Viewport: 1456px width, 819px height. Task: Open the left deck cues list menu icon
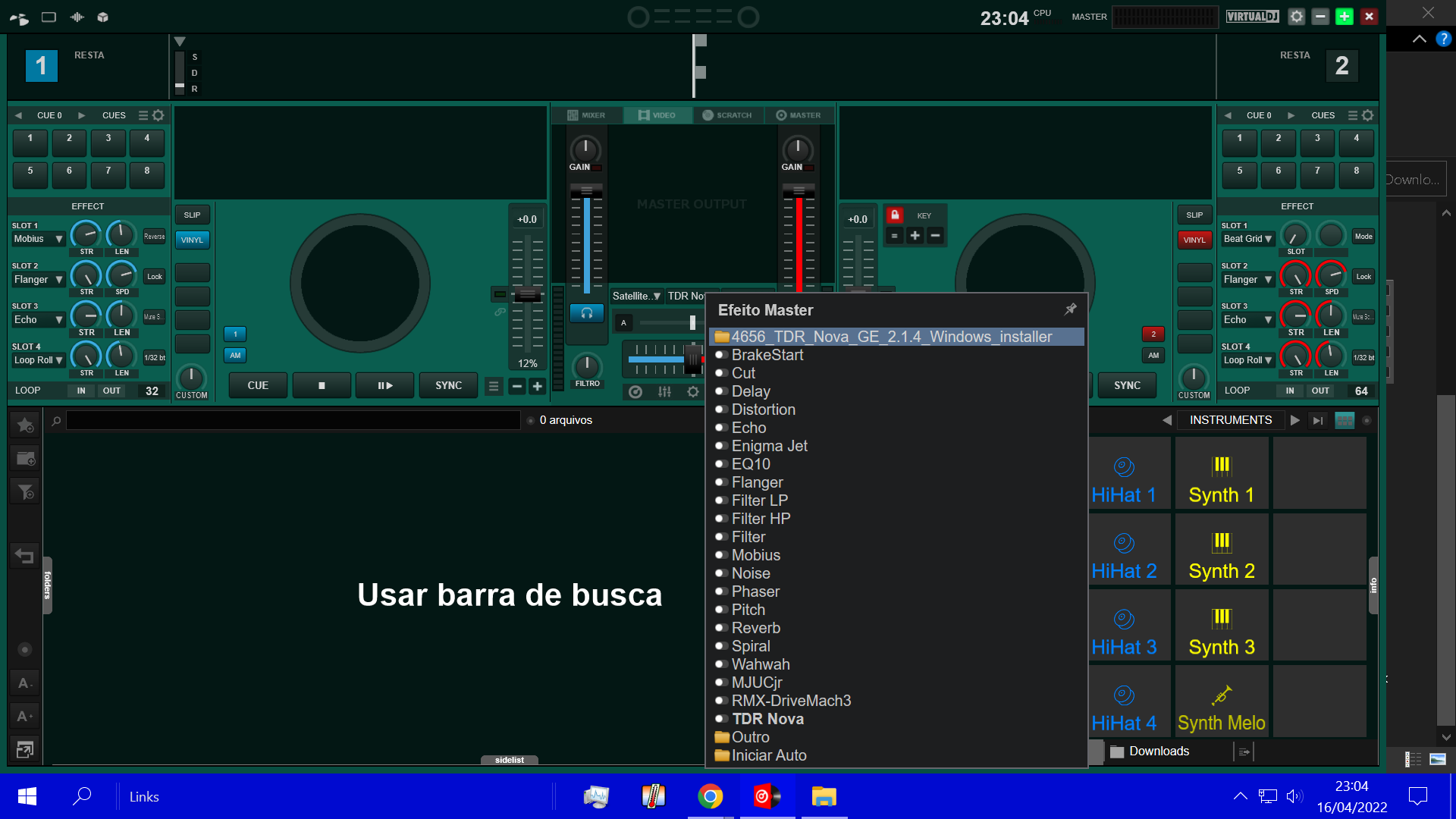143,115
